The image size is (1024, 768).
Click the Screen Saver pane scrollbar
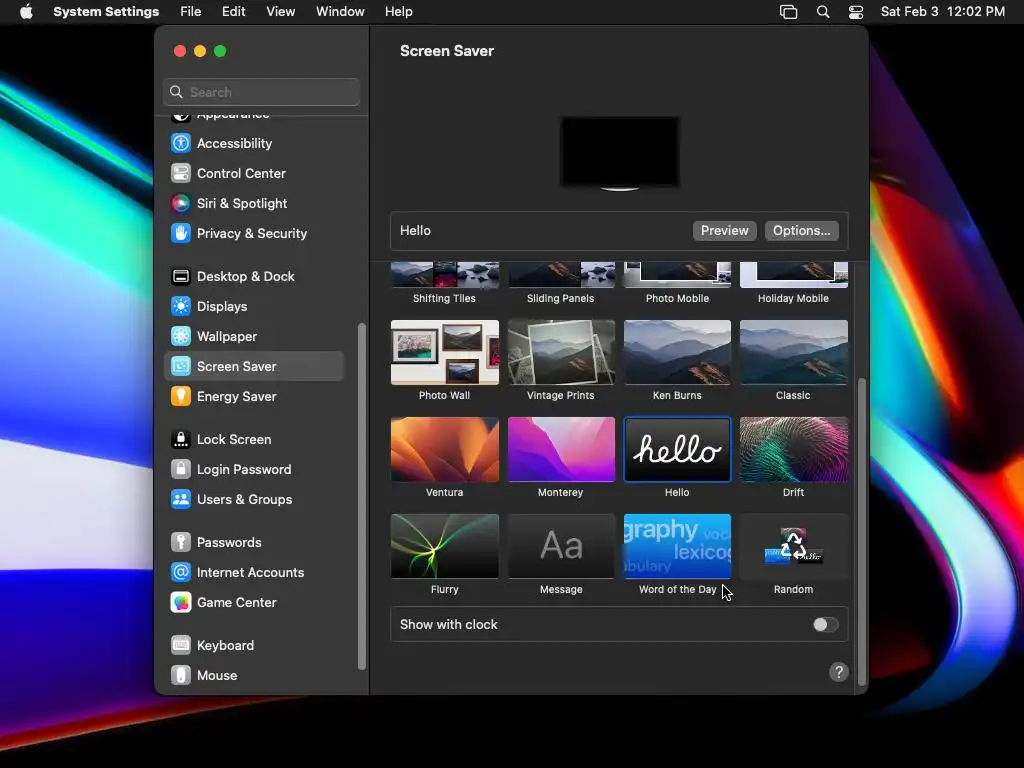coord(861,531)
